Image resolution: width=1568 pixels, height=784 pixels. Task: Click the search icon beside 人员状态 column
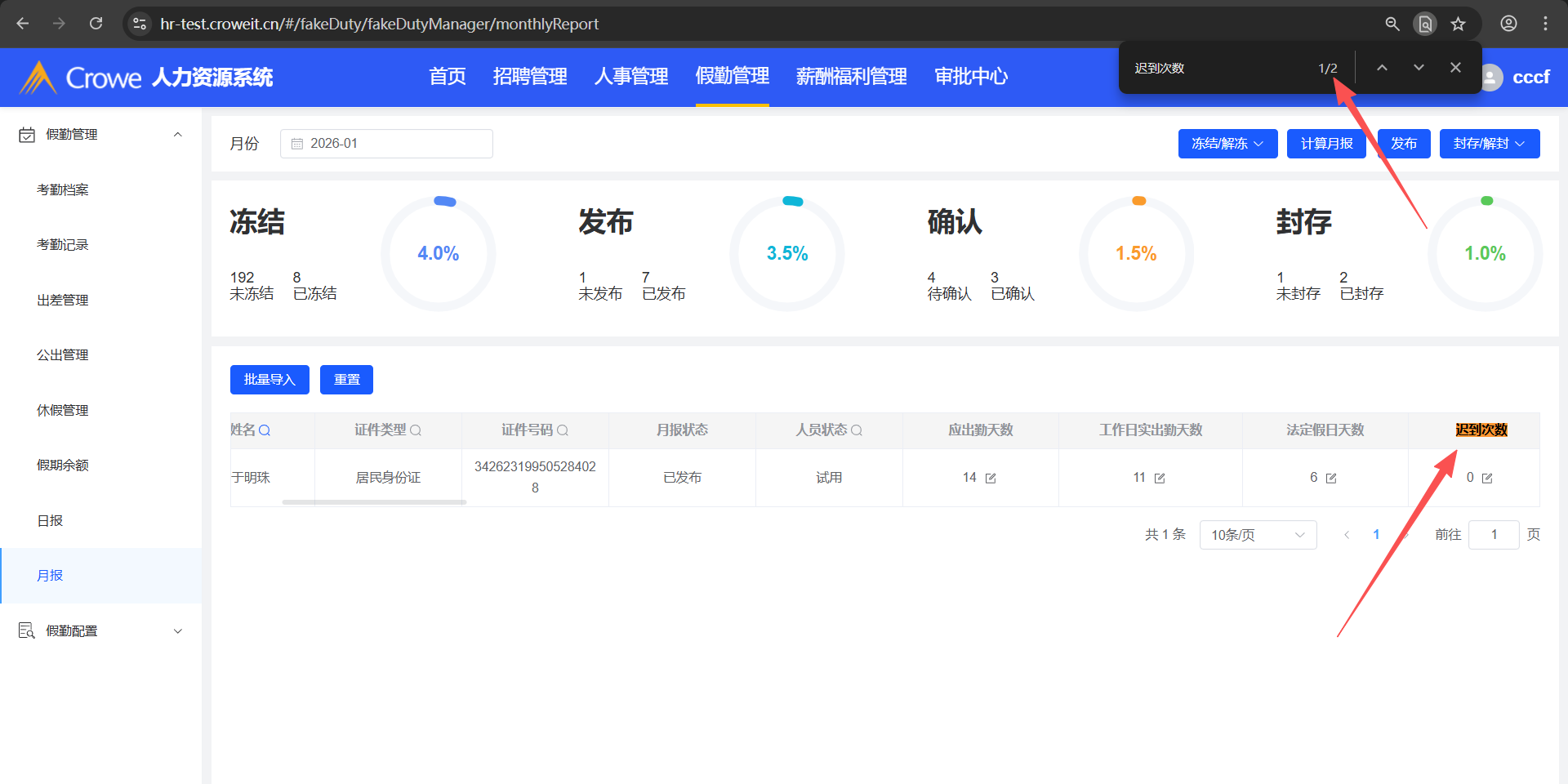point(857,430)
